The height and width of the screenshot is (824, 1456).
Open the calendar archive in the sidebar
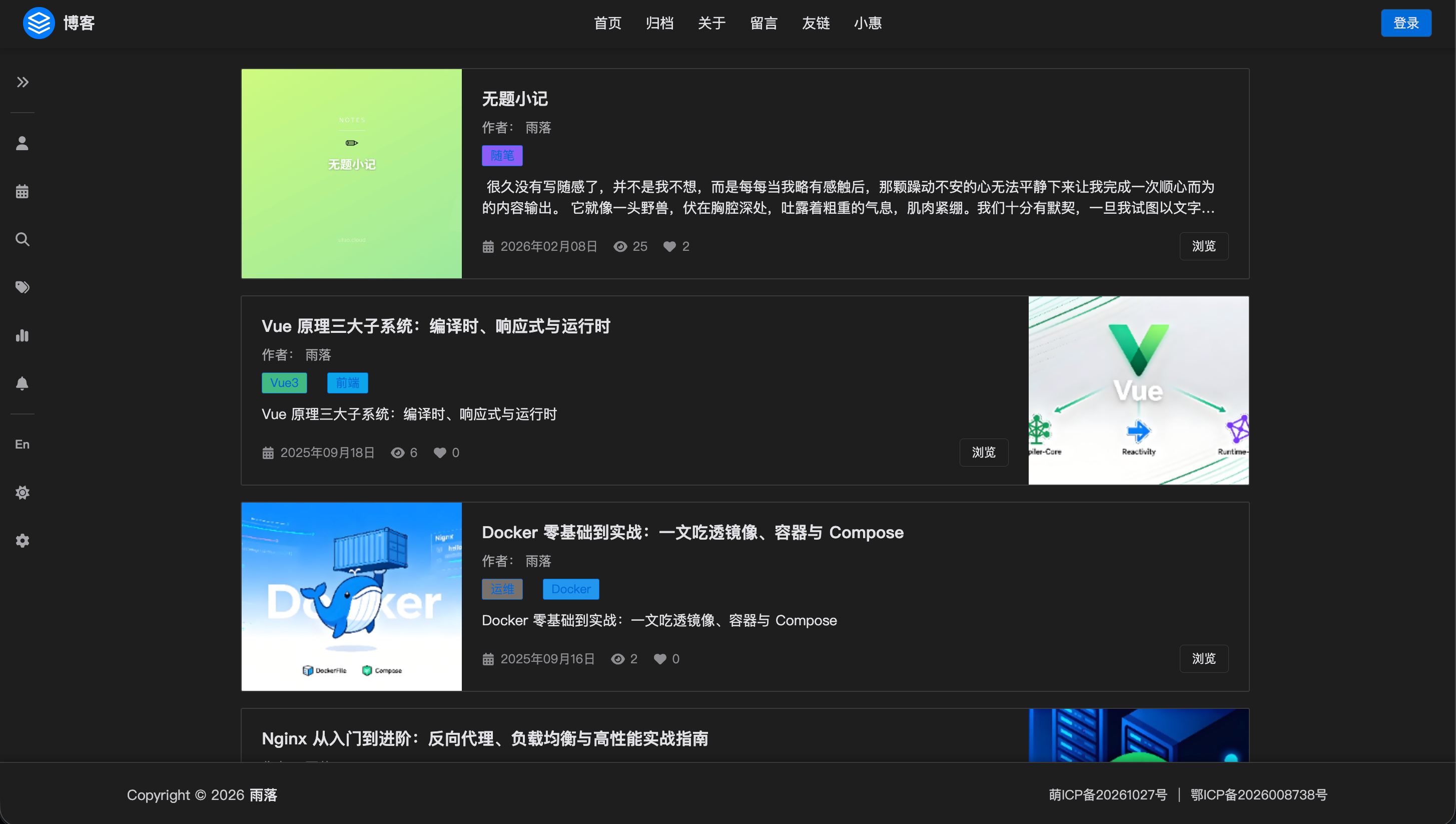click(23, 191)
